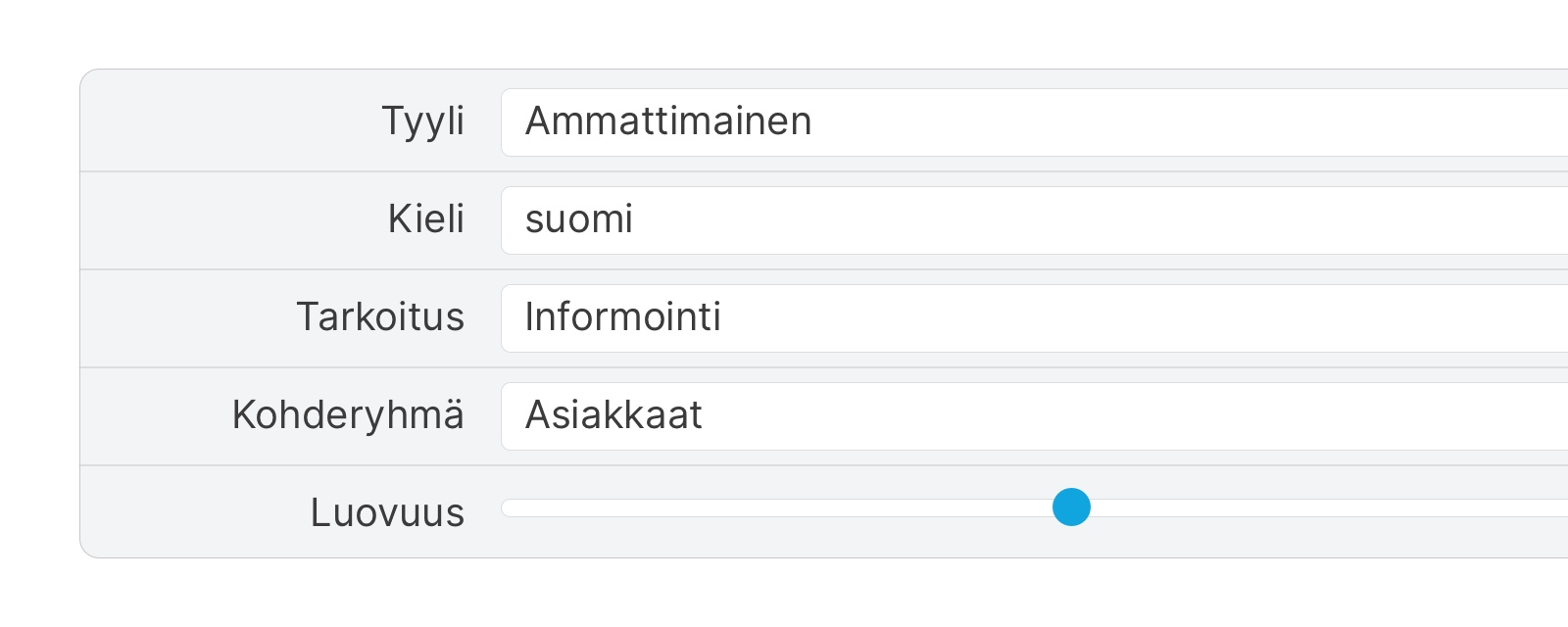Open the Kieli selector showing suomi
Screen dimensions: 1568x627
pos(882,219)
